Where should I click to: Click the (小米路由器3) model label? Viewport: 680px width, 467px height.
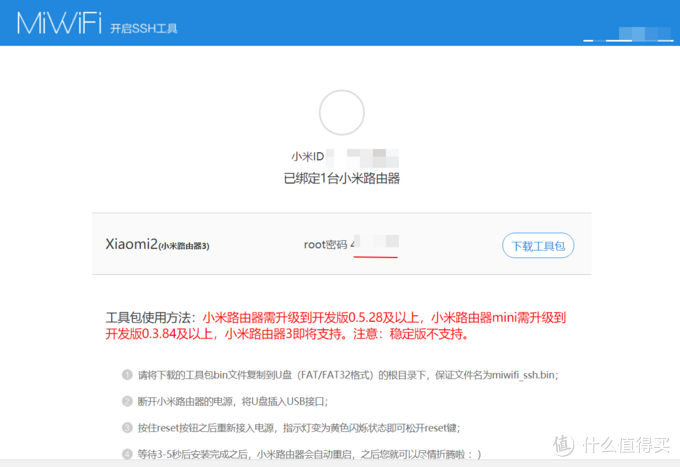click(x=184, y=246)
